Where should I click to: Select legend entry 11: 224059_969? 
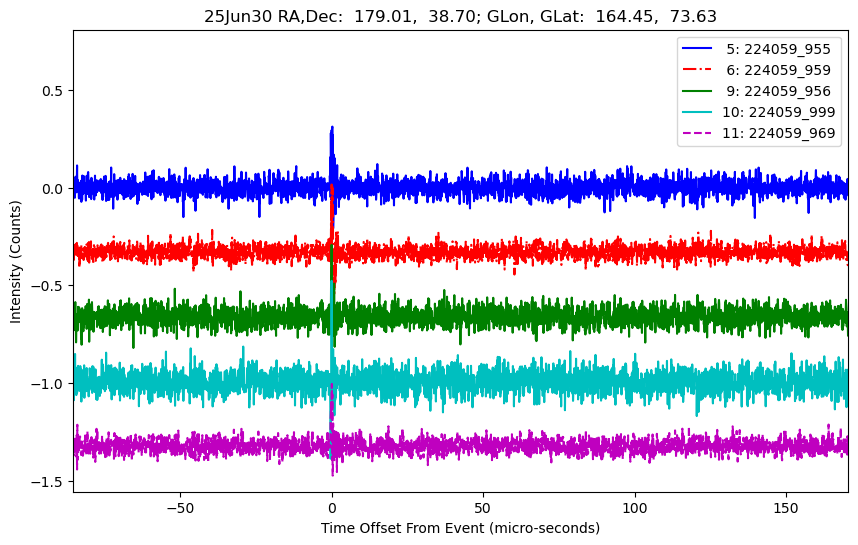[758, 133]
